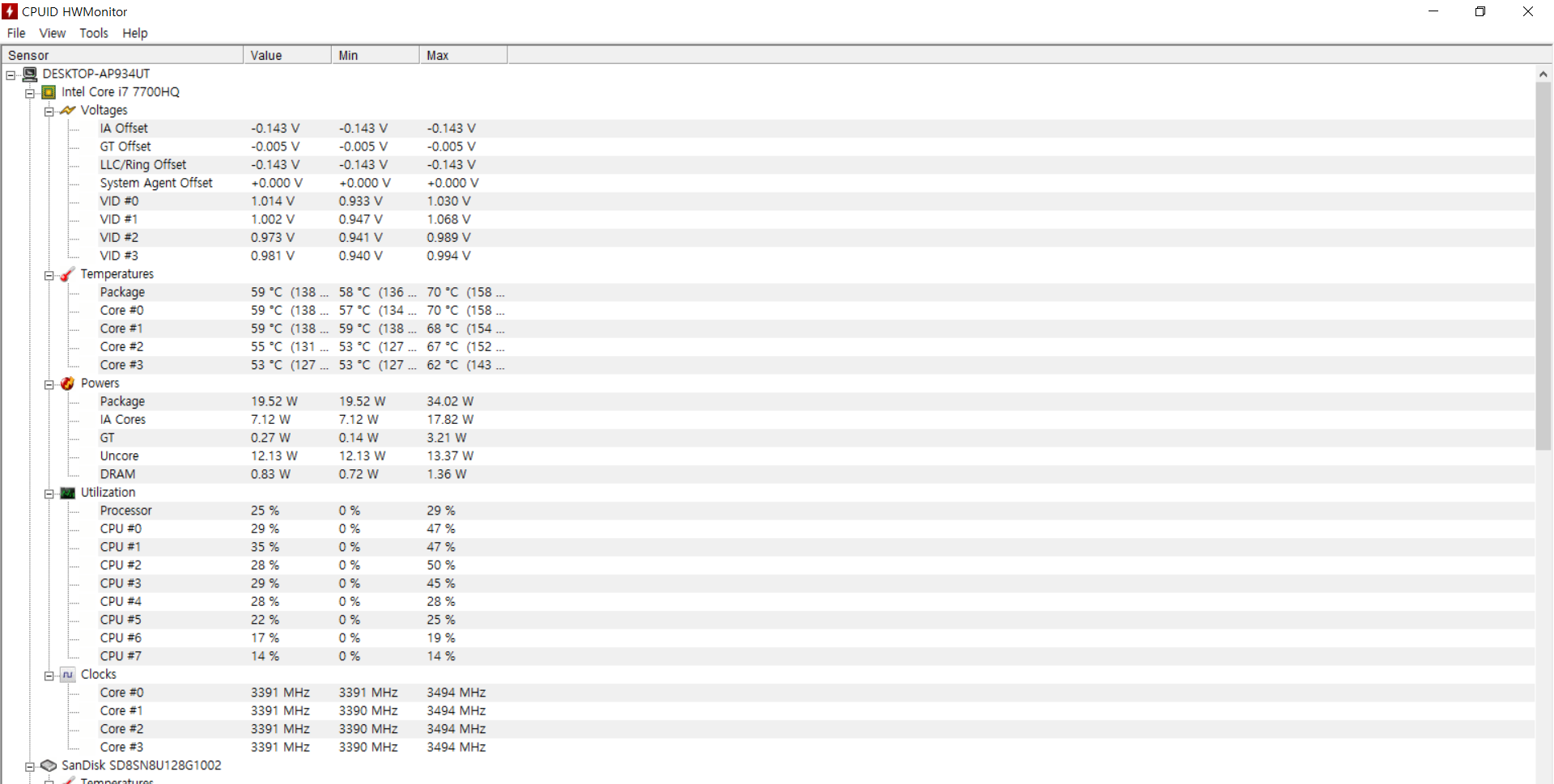Select the Core #2 temperature row reading 55 °C
This screenshot has height=784, width=1554.
click(x=816, y=347)
